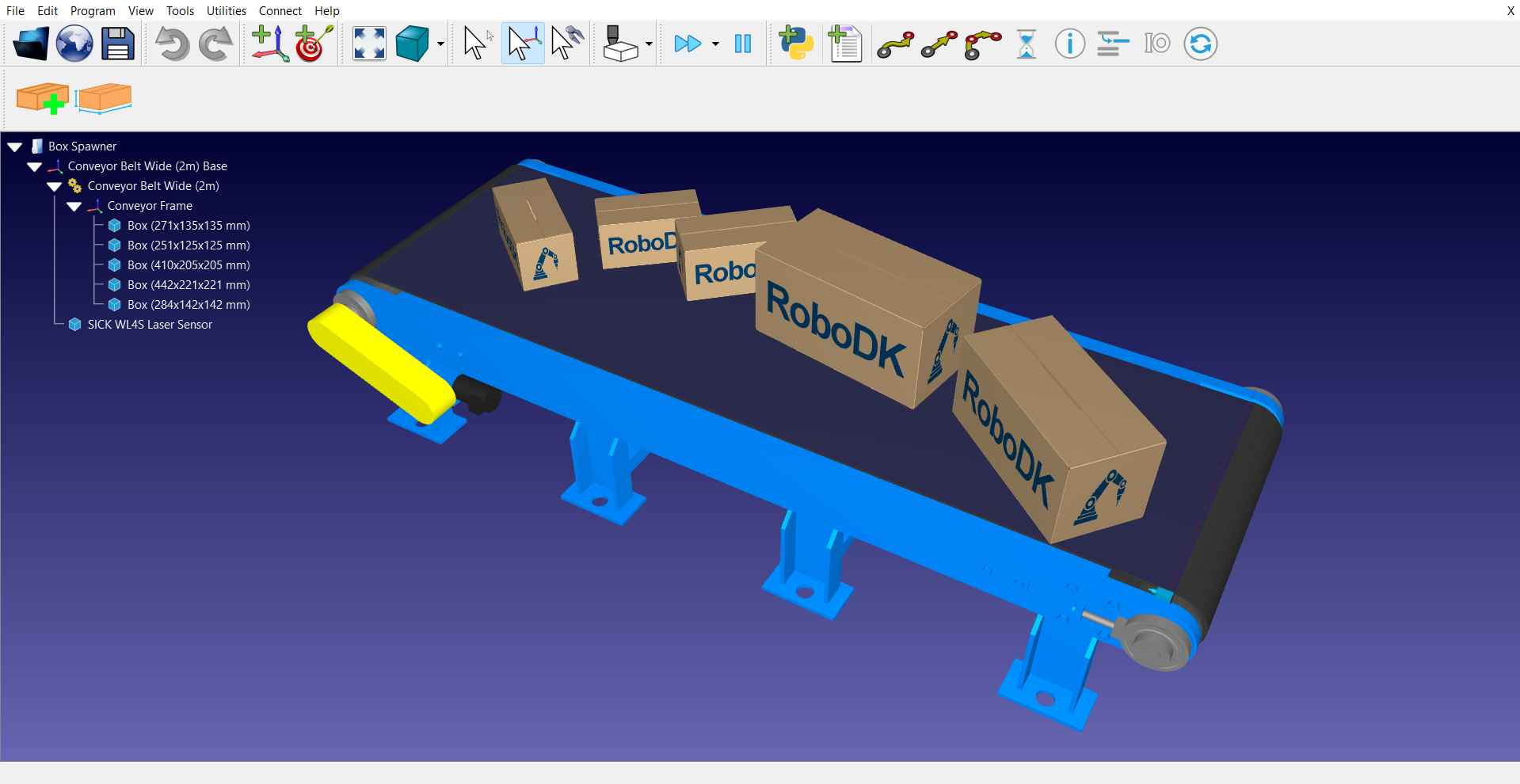Set the isometric view cube

(412, 44)
